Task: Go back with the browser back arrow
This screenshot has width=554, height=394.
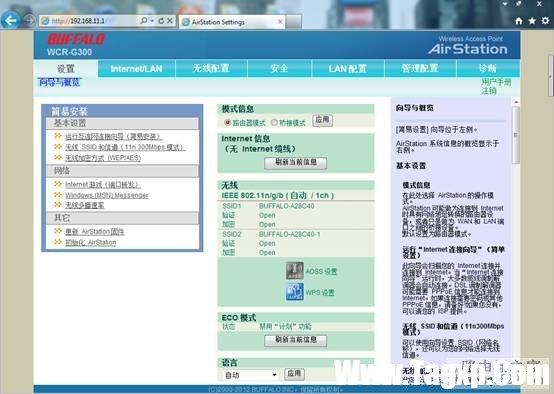Action: (x=11, y=21)
